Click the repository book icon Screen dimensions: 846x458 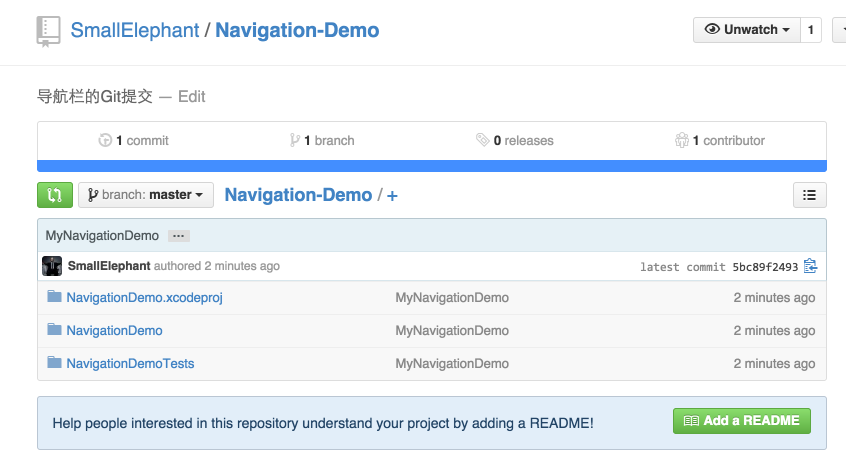[x=48, y=31]
